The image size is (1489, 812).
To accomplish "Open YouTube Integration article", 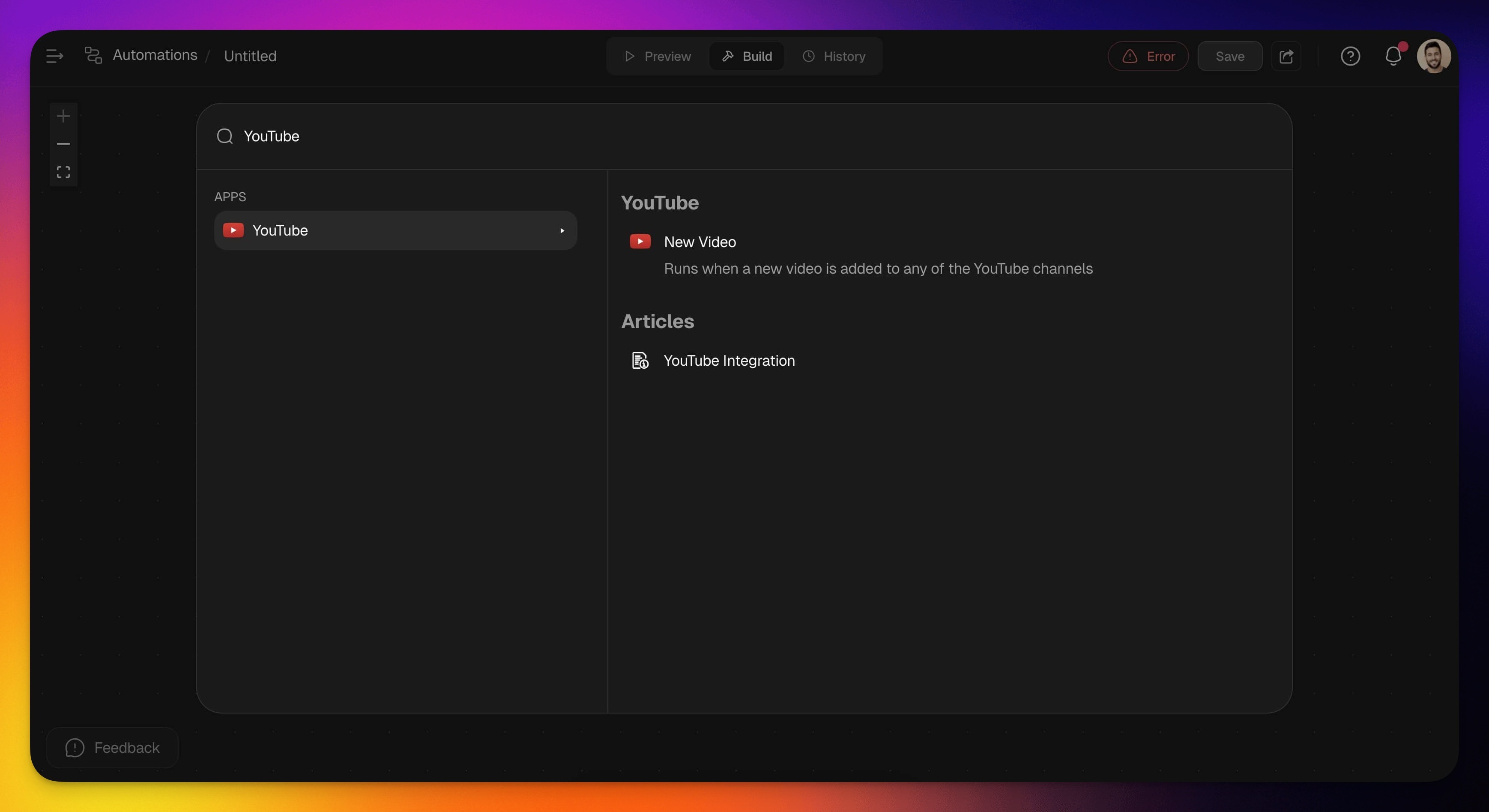I will (x=728, y=361).
